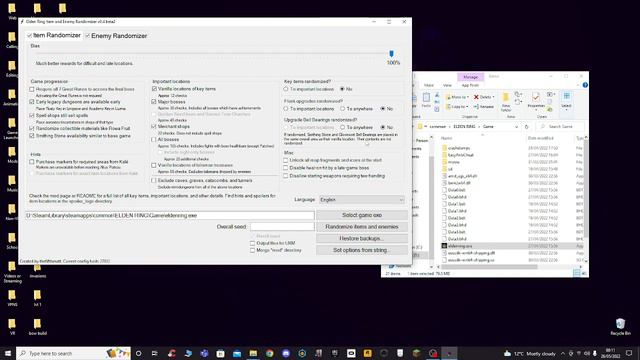Select Upgrade Bell Bearings 'To anywhere' radio
This screenshot has height=360, width=640.
[x=343, y=127]
